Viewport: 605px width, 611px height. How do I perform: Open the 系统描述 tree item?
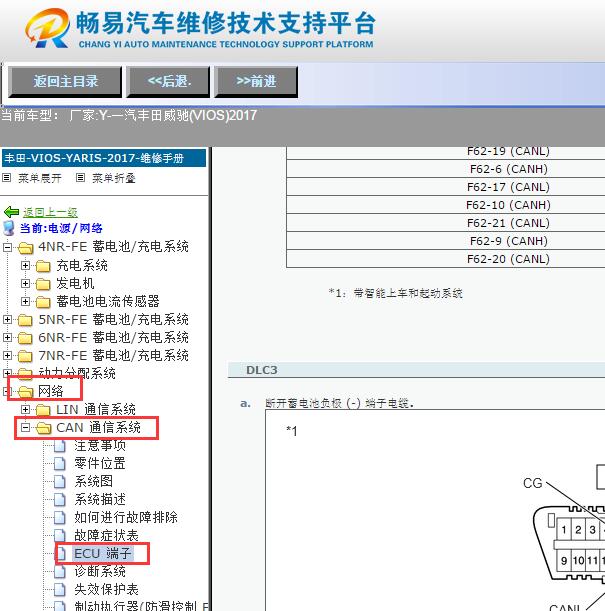tap(100, 499)
